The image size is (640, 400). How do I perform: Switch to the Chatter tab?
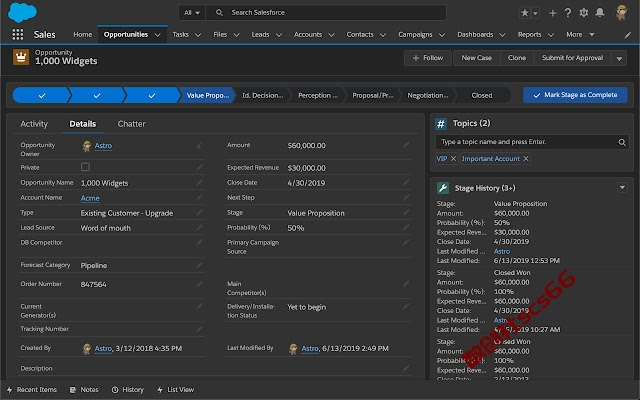(131, 124)
